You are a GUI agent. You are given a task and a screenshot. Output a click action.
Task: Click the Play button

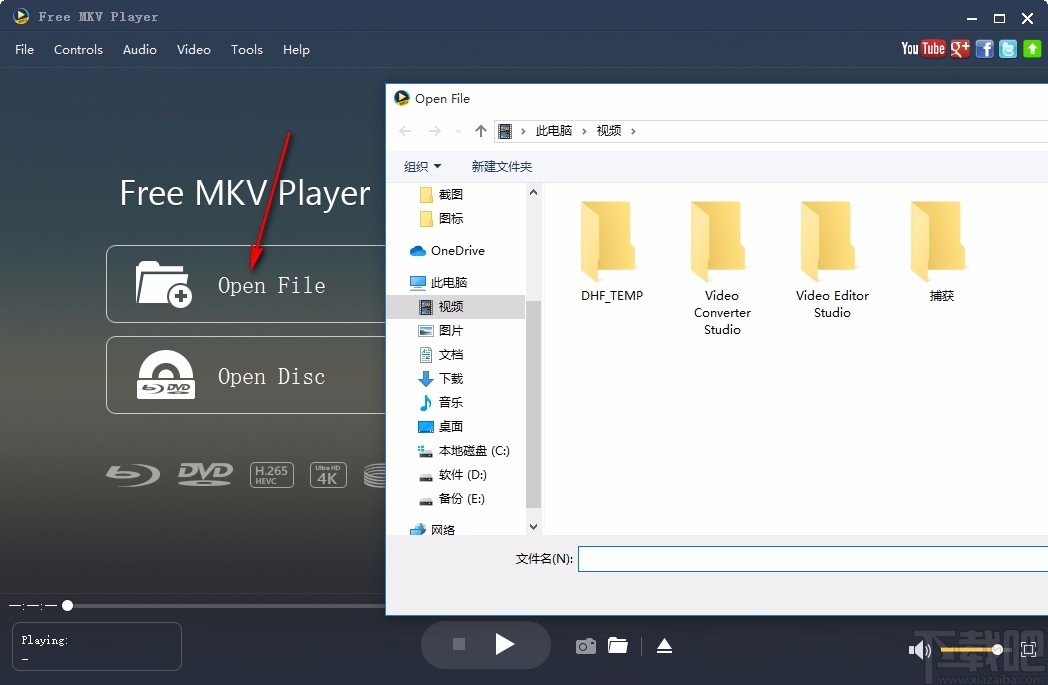(x=505, y=644)
